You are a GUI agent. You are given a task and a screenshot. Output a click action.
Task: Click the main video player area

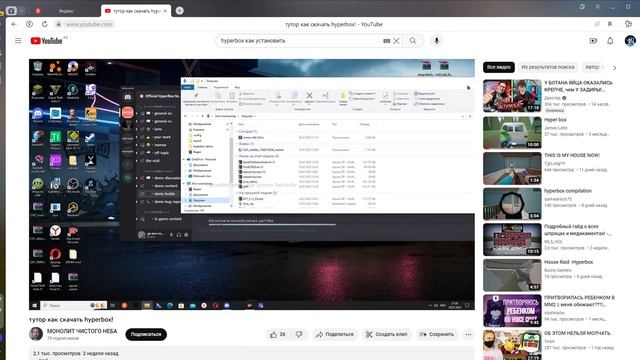click(x=251, y=184)
